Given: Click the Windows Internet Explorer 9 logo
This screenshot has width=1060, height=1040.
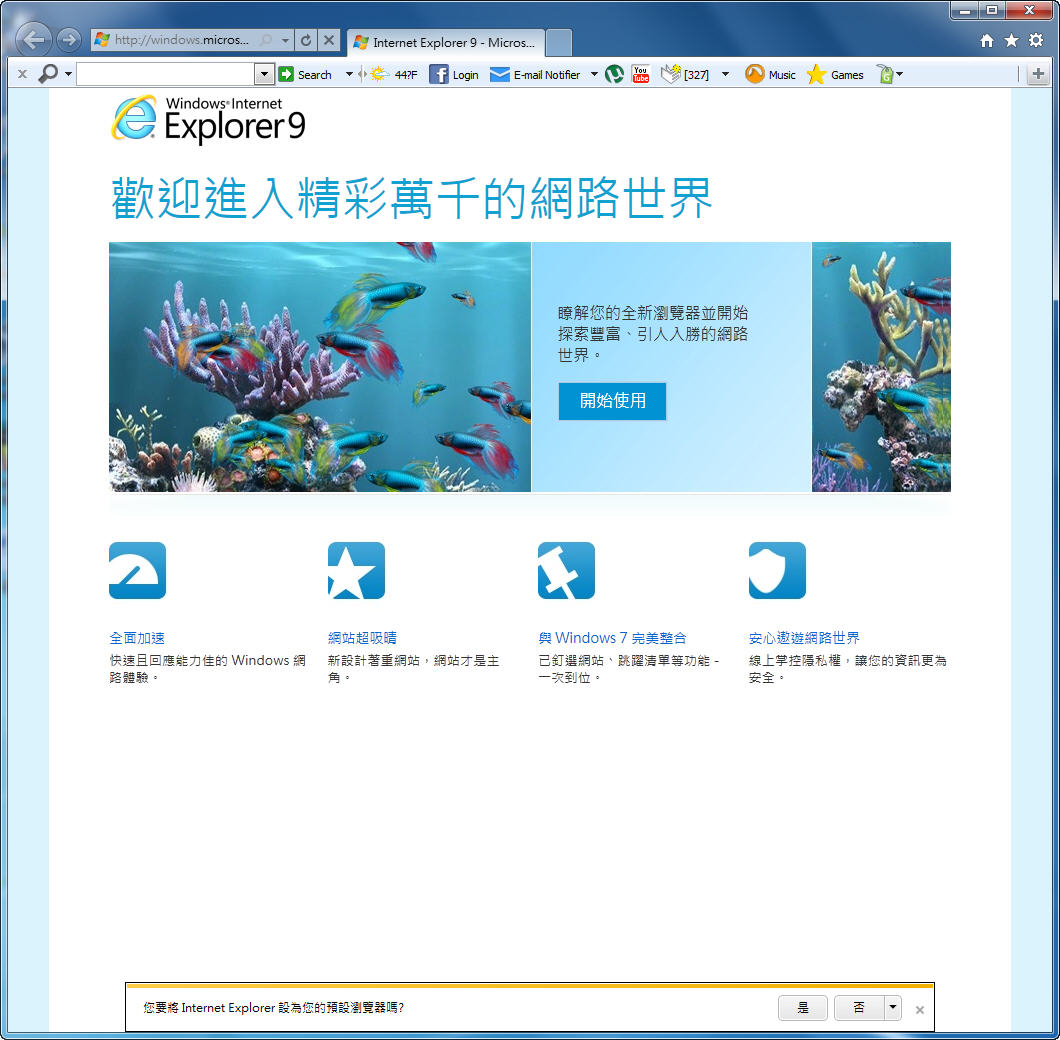Looking at the screenshot, I should 208,119.
